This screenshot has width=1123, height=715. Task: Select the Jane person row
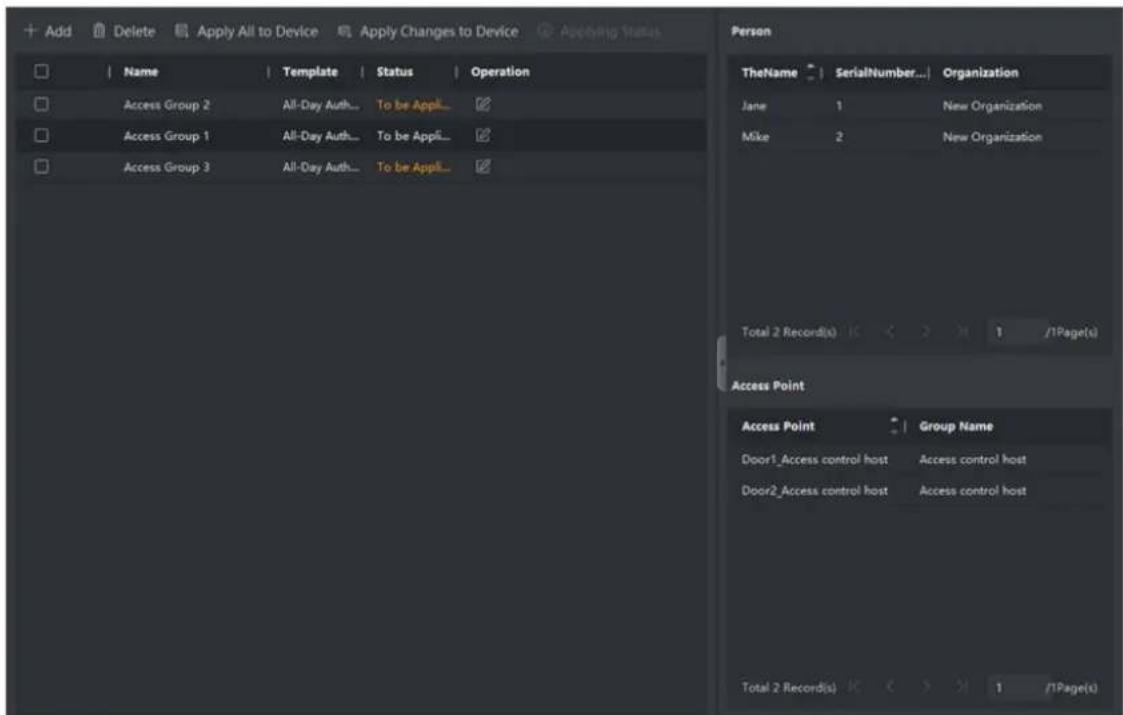(x=919, y=105)
